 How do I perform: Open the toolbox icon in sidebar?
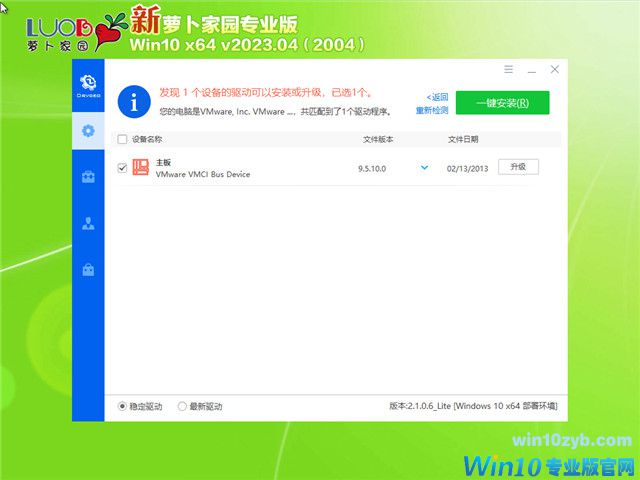point(88,177)
